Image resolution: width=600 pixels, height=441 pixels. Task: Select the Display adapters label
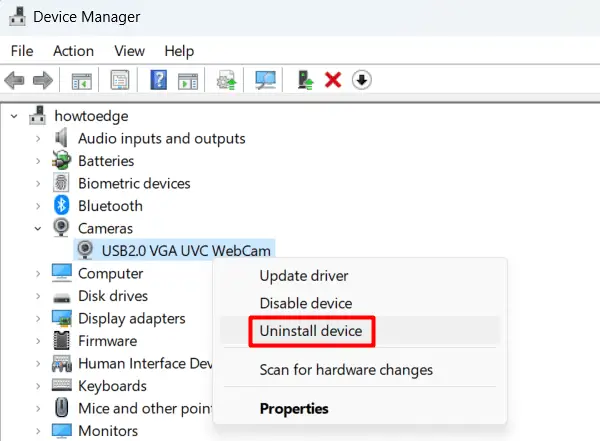(132, 318)
